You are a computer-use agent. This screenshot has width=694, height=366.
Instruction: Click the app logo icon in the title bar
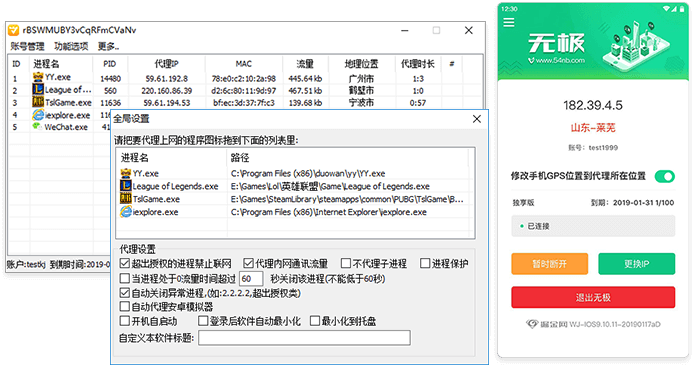(x=14, y=30)
